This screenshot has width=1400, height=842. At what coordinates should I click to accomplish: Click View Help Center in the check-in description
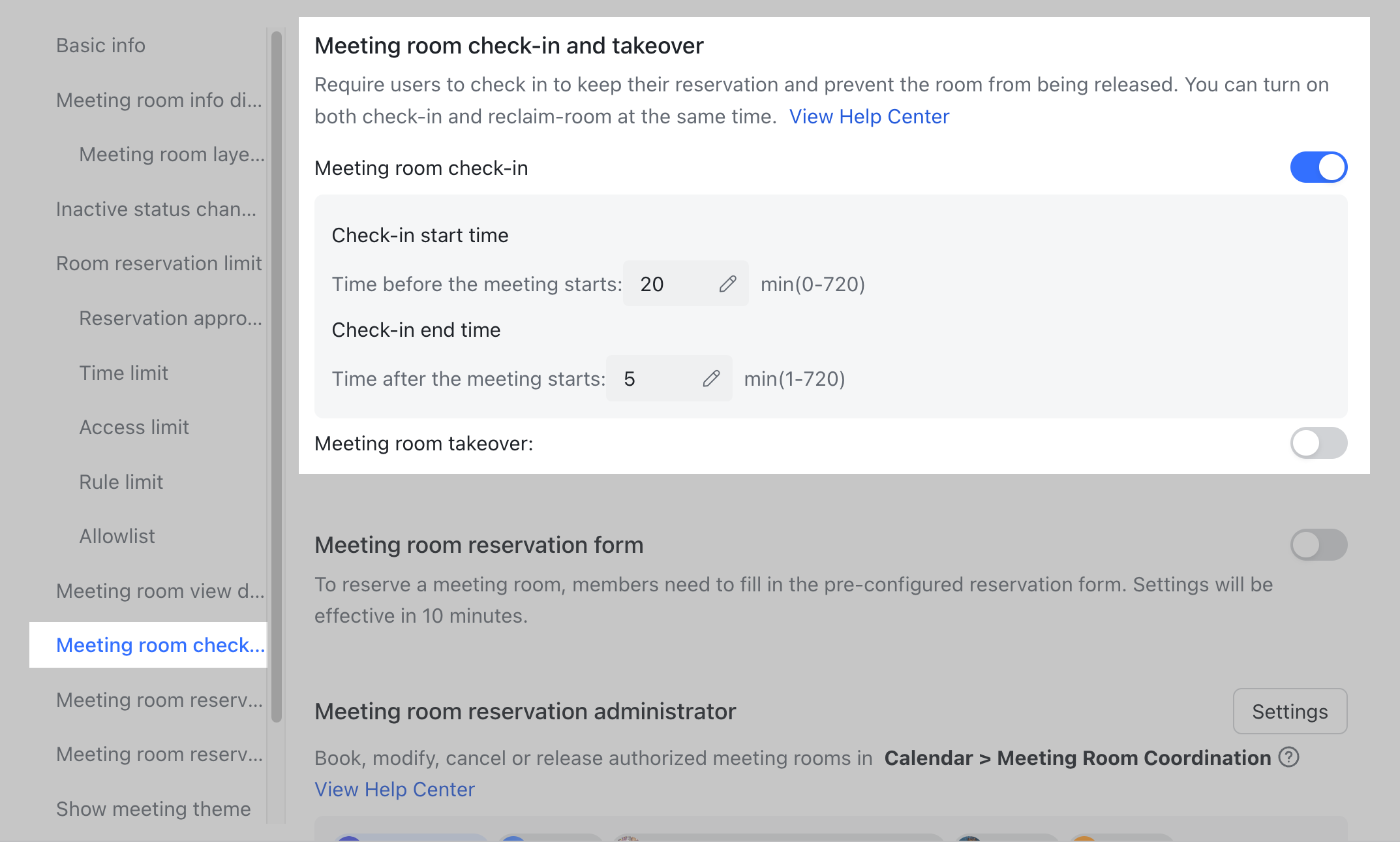[869, 116]
